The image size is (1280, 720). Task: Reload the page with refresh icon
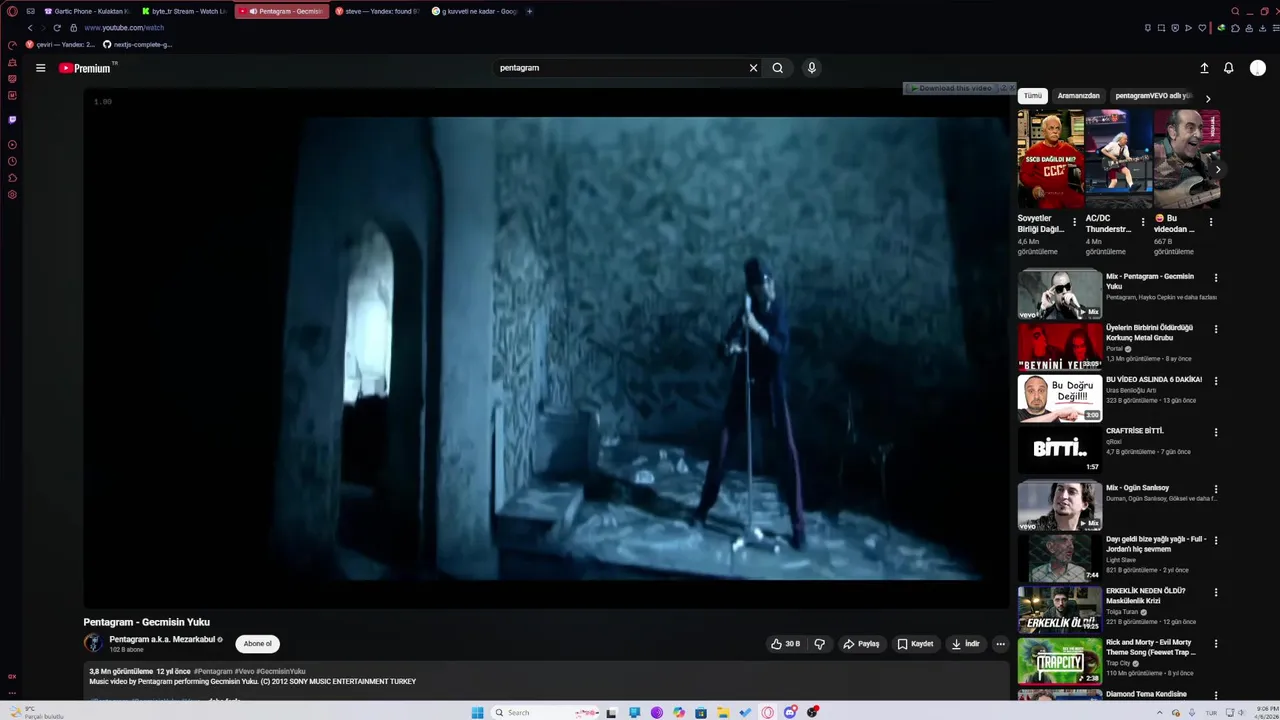(57, 28)
